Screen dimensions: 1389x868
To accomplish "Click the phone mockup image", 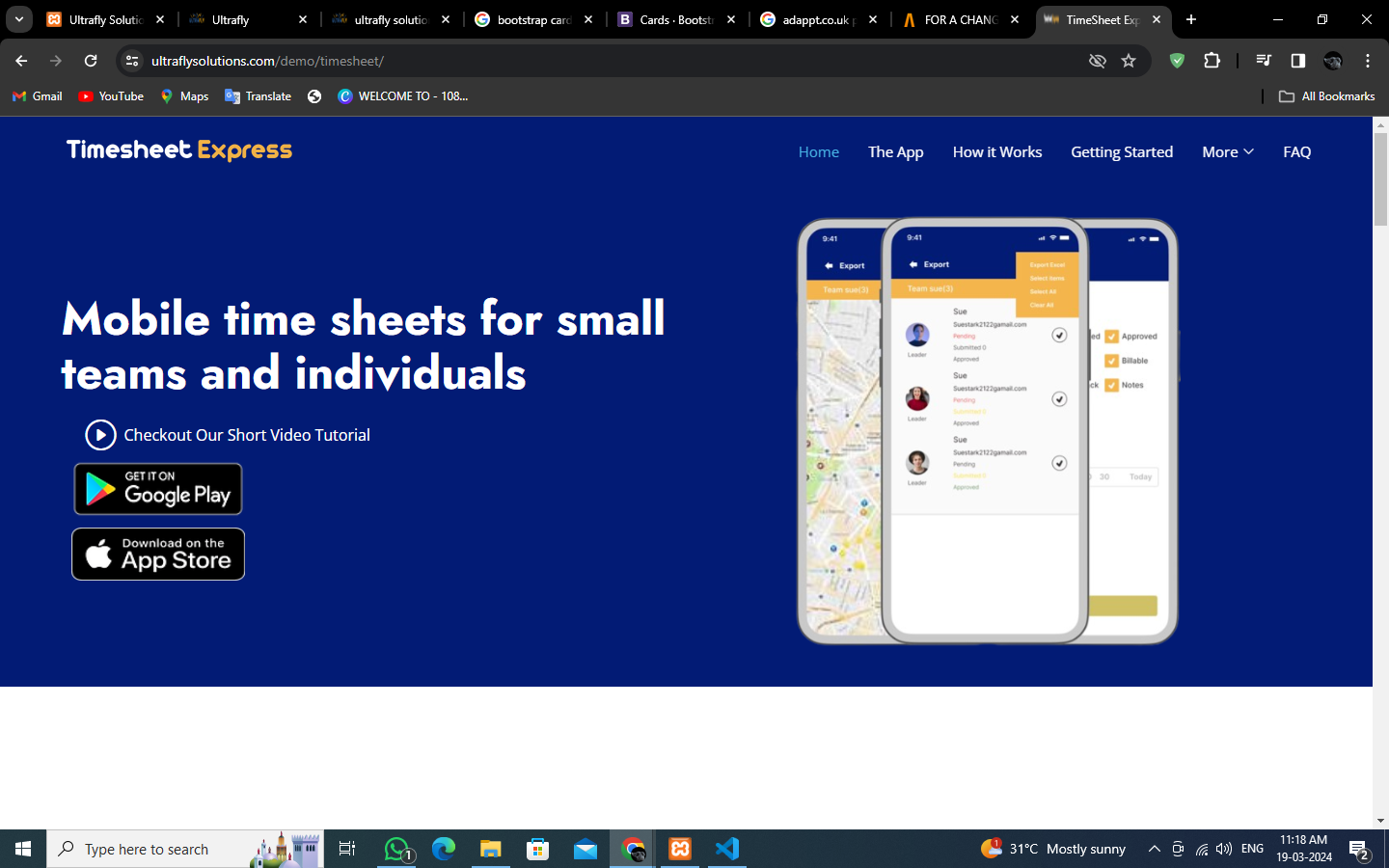I will click(988, 431).
